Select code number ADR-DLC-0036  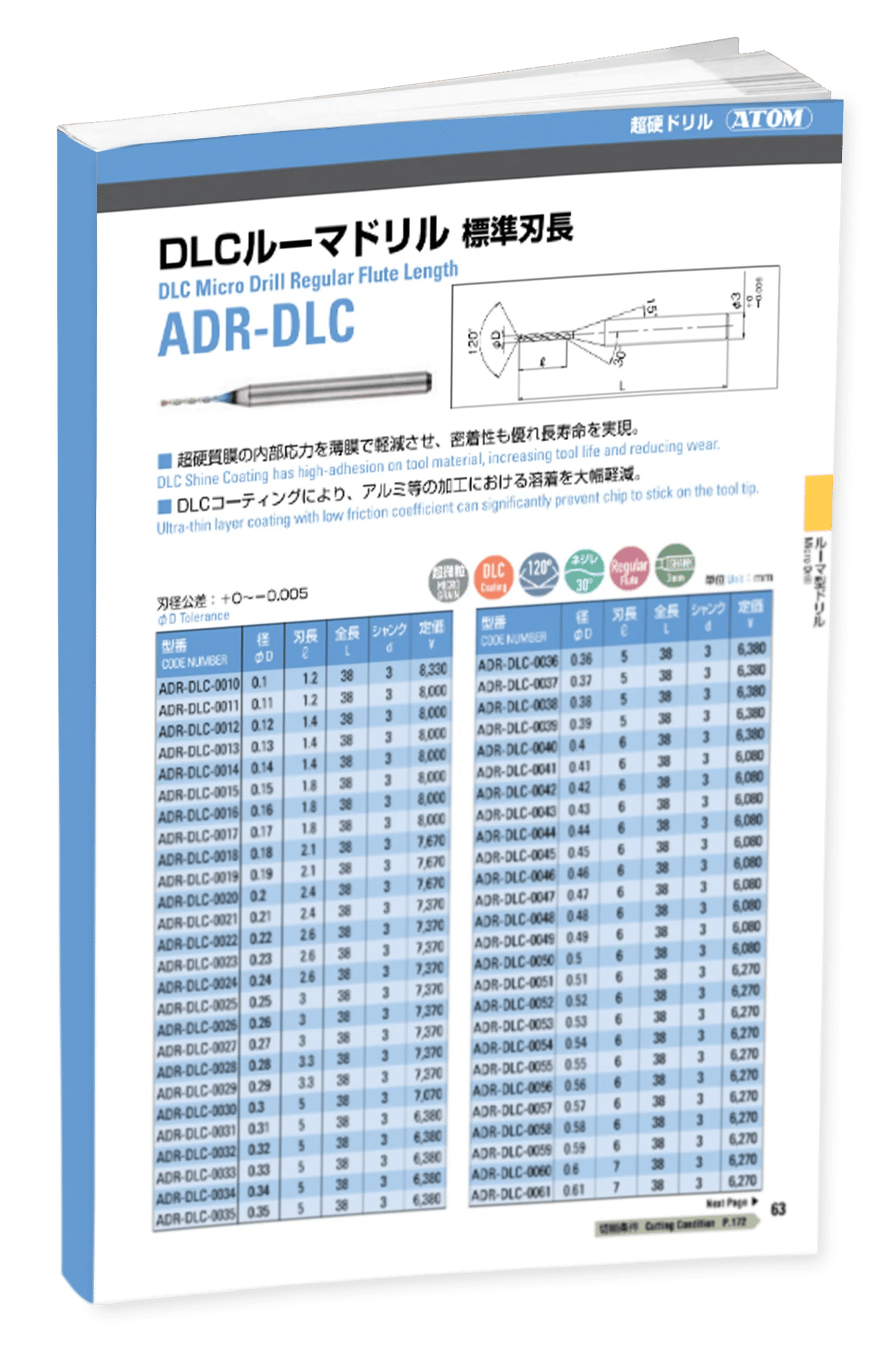pos(518,663)
